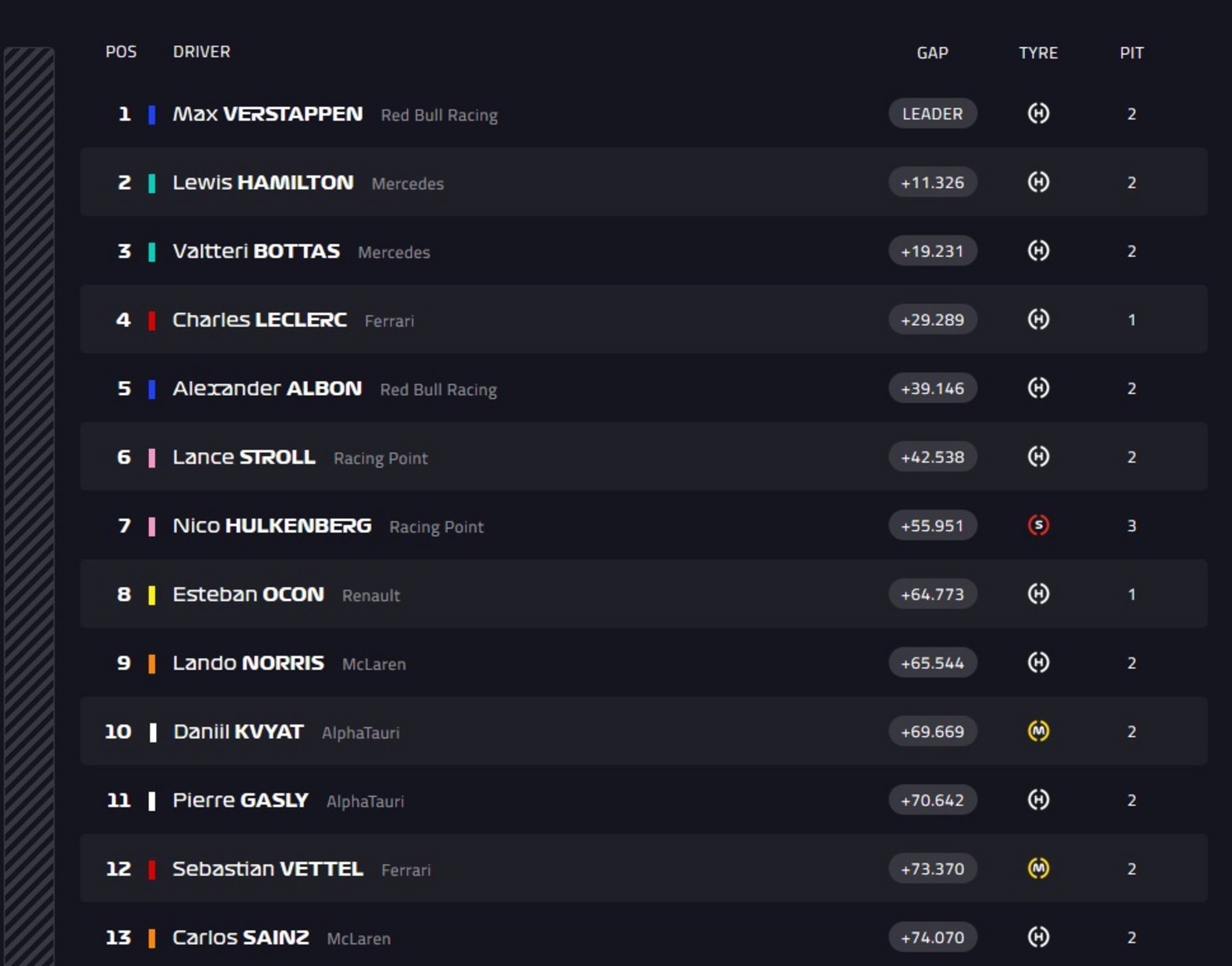Click Leclerc's hard tyre icon
Viewport: 1232px width, 966px height.
pos(1038,319)
